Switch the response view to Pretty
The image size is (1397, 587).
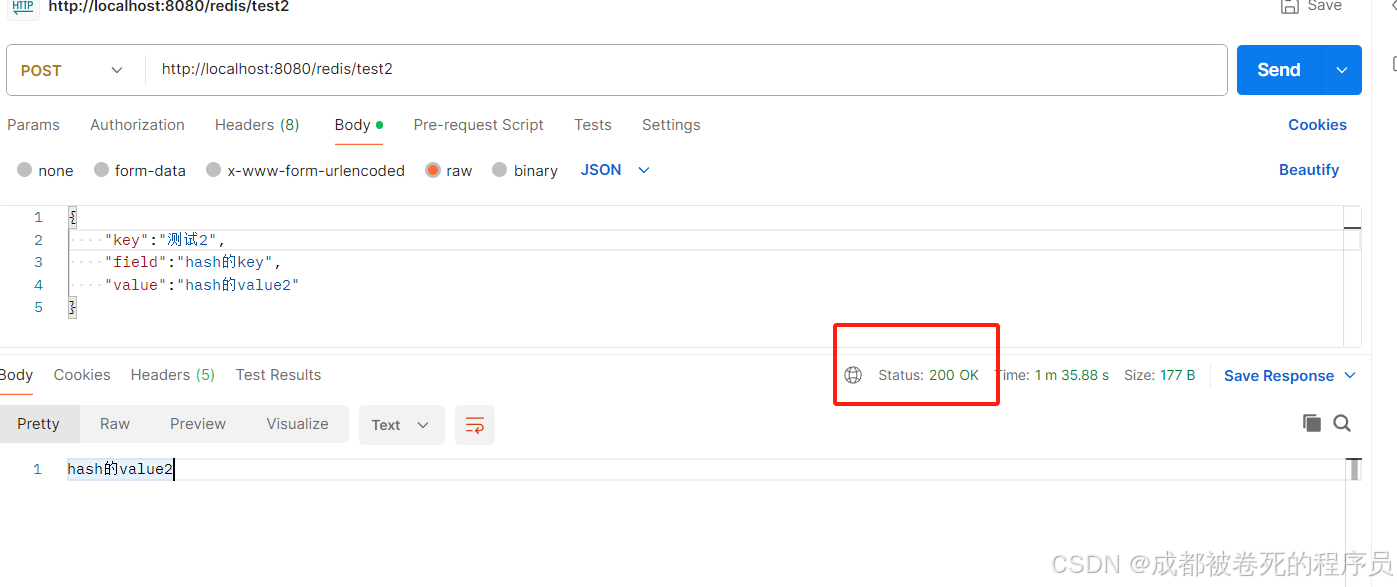(x=38, y=424)
